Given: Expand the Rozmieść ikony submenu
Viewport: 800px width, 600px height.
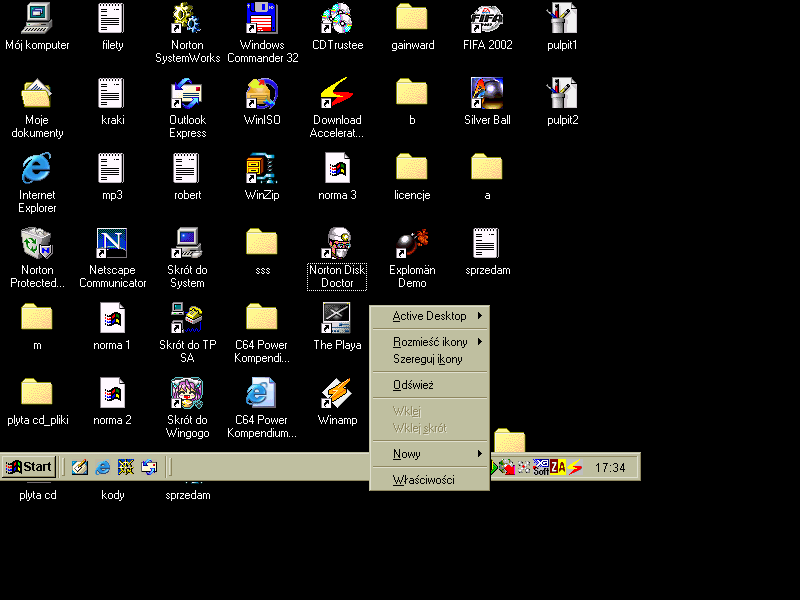Looking at the screenshot, I should coord(430,342).
